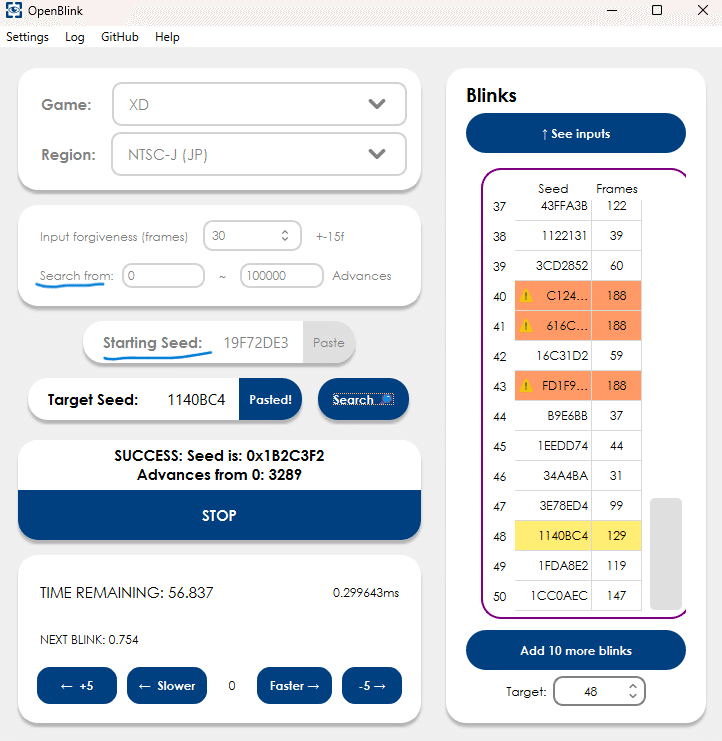Image resolution: width=722 pixels, height=741 pixels.
Task: Click the TIME REMAINING readout
Action: (127, 593)
